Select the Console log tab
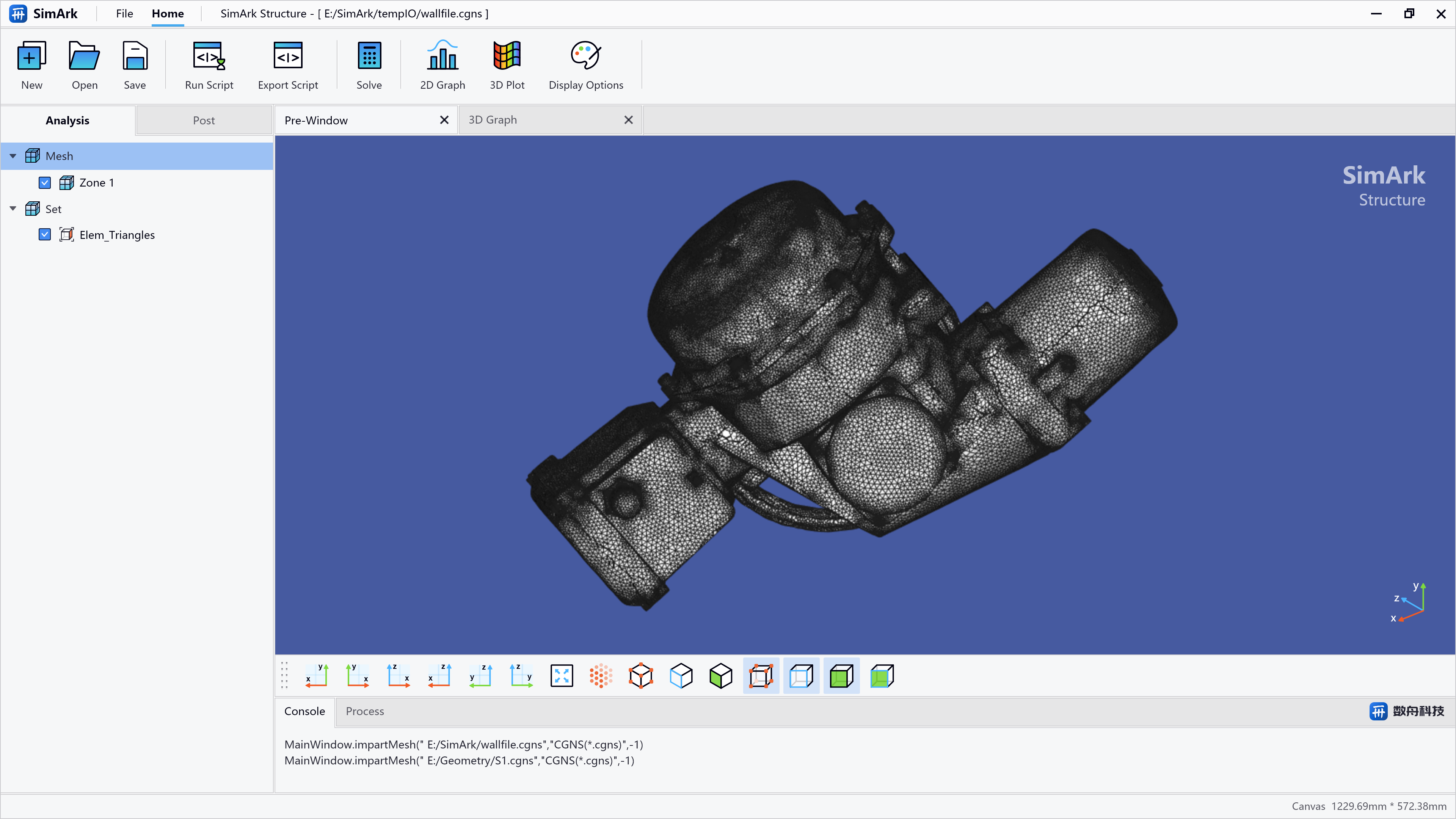 pos(305,711)
